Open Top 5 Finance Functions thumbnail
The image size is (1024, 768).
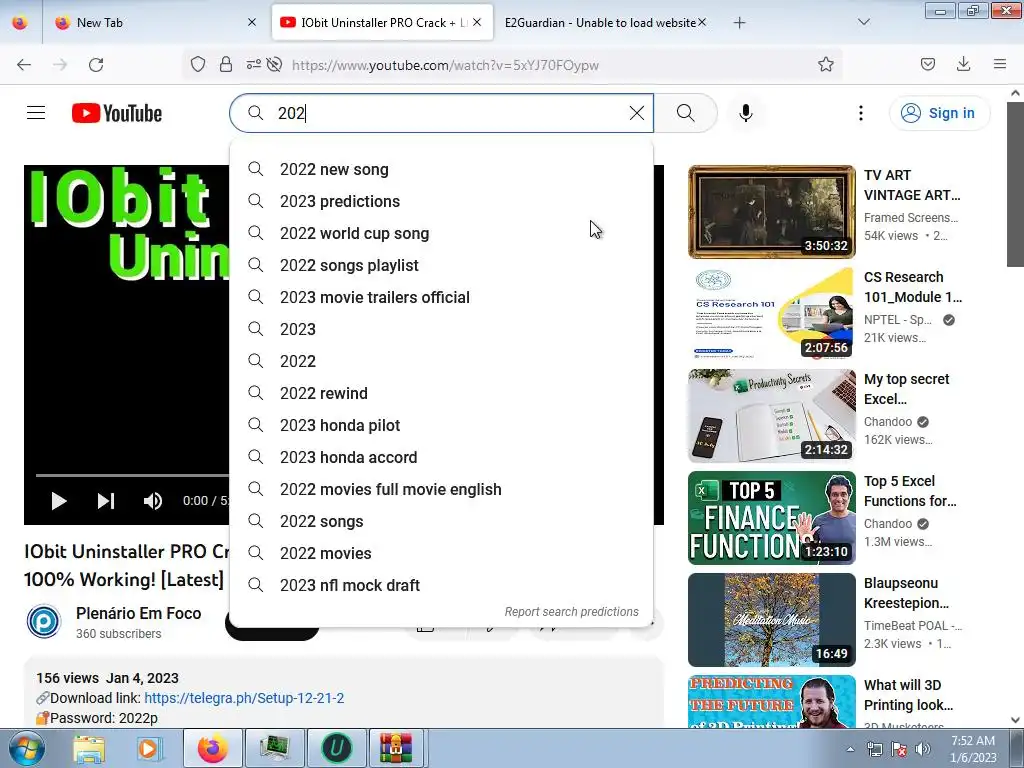pyautogui.click(x=771, y=518)
